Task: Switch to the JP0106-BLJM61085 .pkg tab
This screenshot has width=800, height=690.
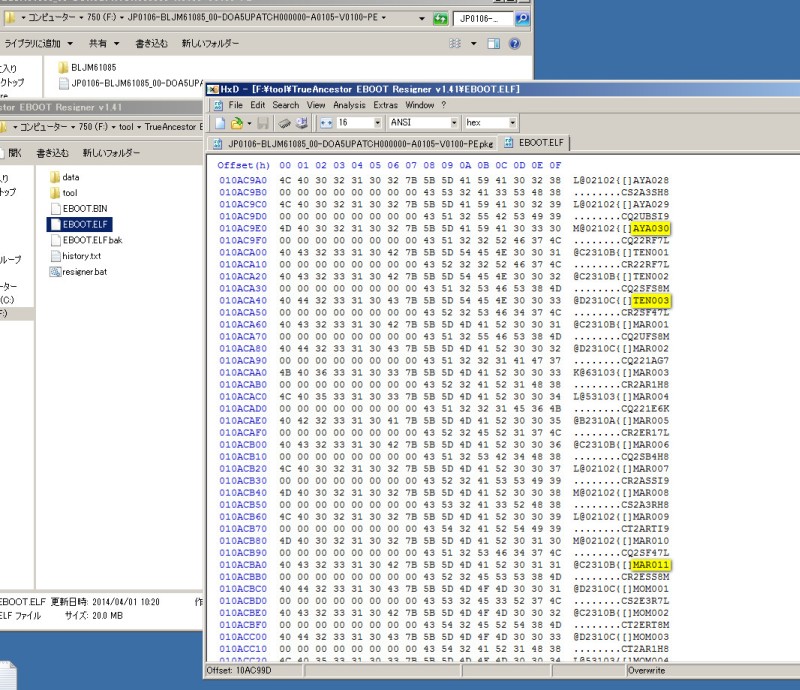Action: pos(353,143)
